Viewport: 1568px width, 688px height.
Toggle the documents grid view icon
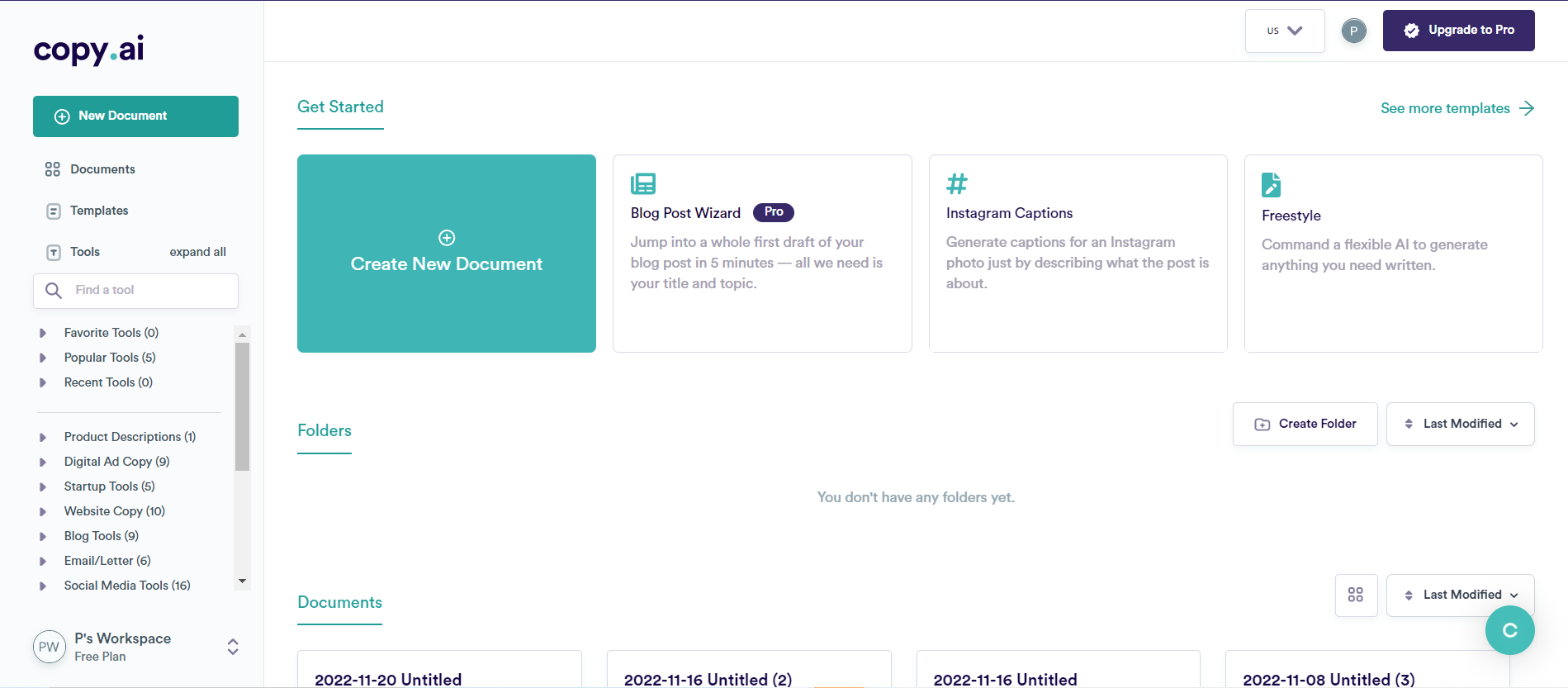[1356, 595]
